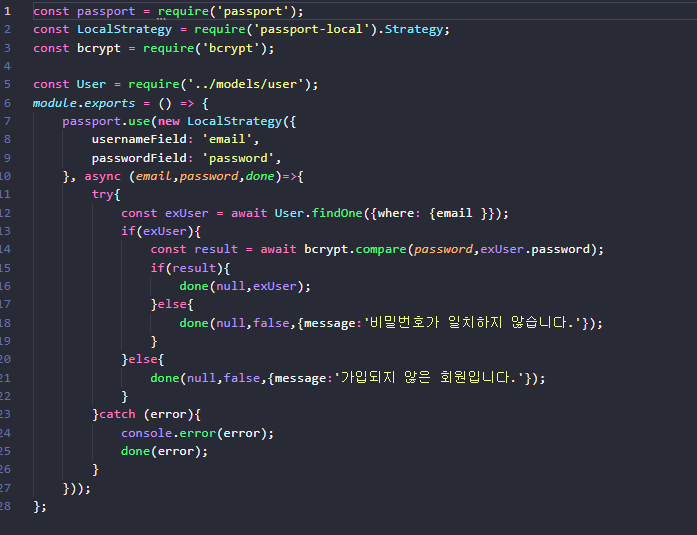Click done(error) call on line 25
The width and height of the screenshot is (697, 535).
click(x=164, y=451)
